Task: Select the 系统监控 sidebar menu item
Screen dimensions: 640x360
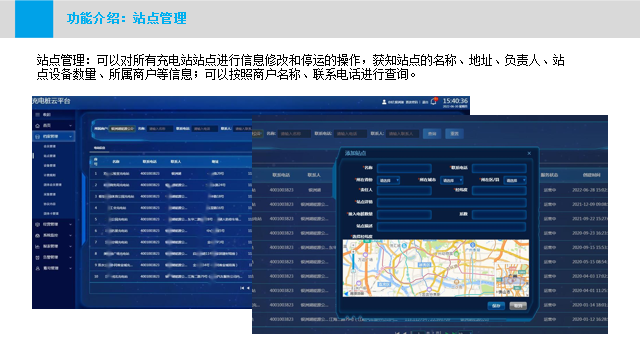Action: click(51, 236)
